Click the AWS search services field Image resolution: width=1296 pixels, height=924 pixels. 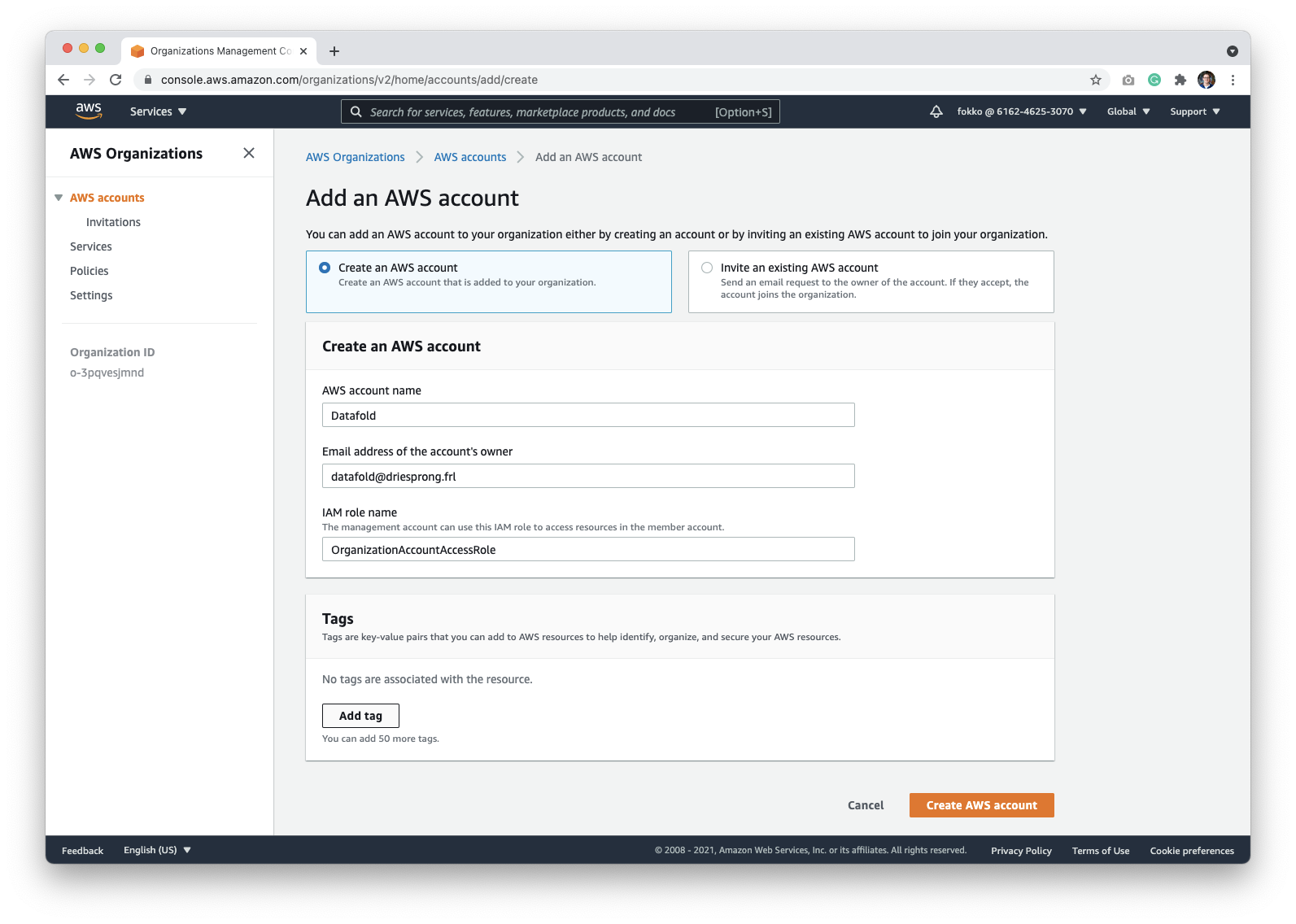[x=561, y=111]
